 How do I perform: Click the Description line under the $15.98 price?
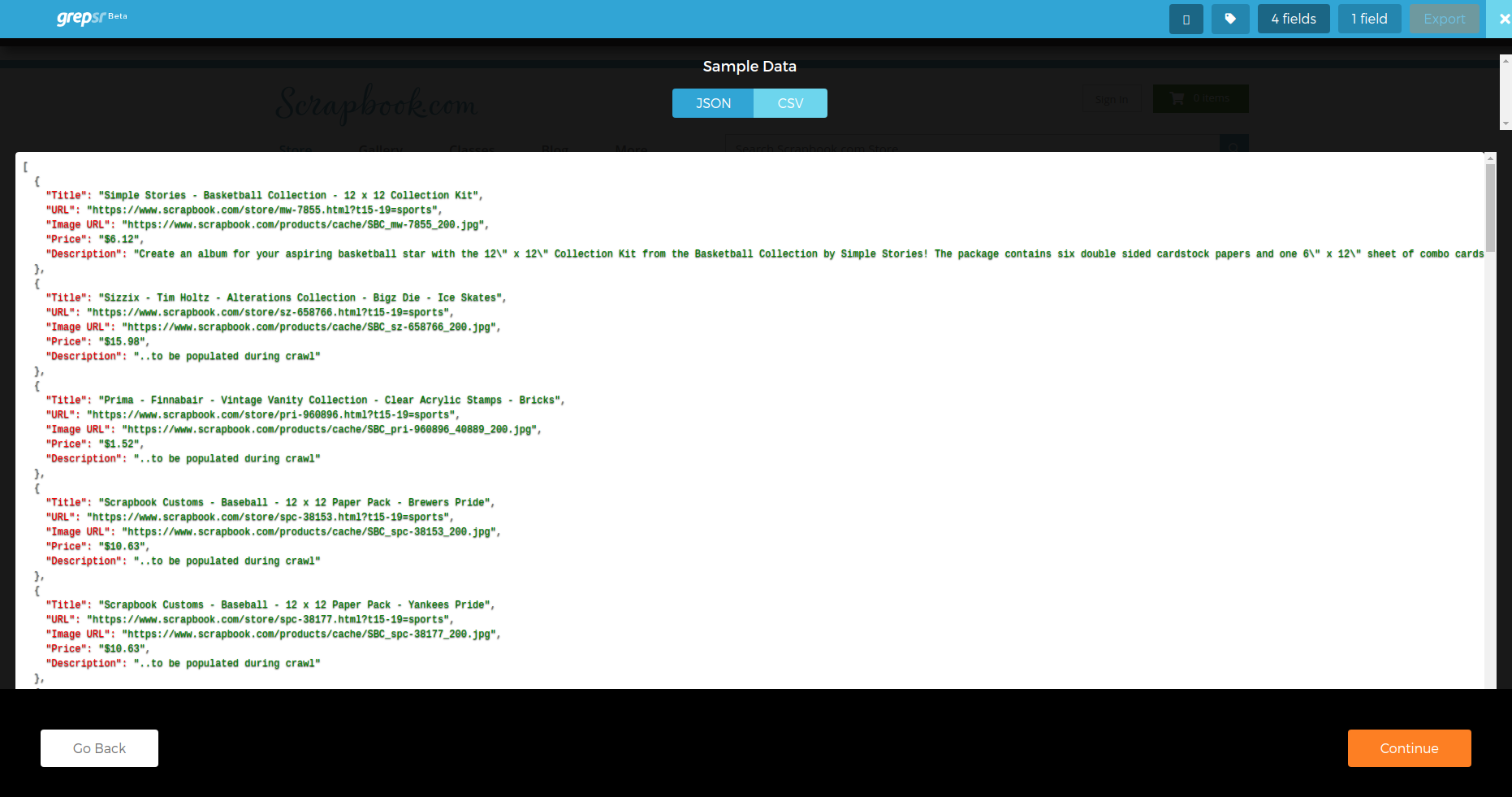tap(184, 357)
